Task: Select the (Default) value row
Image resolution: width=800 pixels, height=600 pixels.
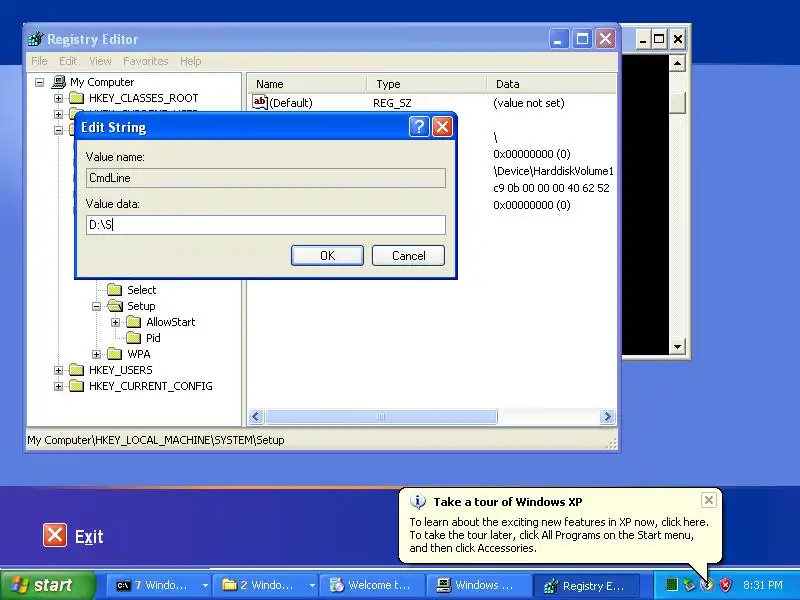Action: (x=432, y=103)
